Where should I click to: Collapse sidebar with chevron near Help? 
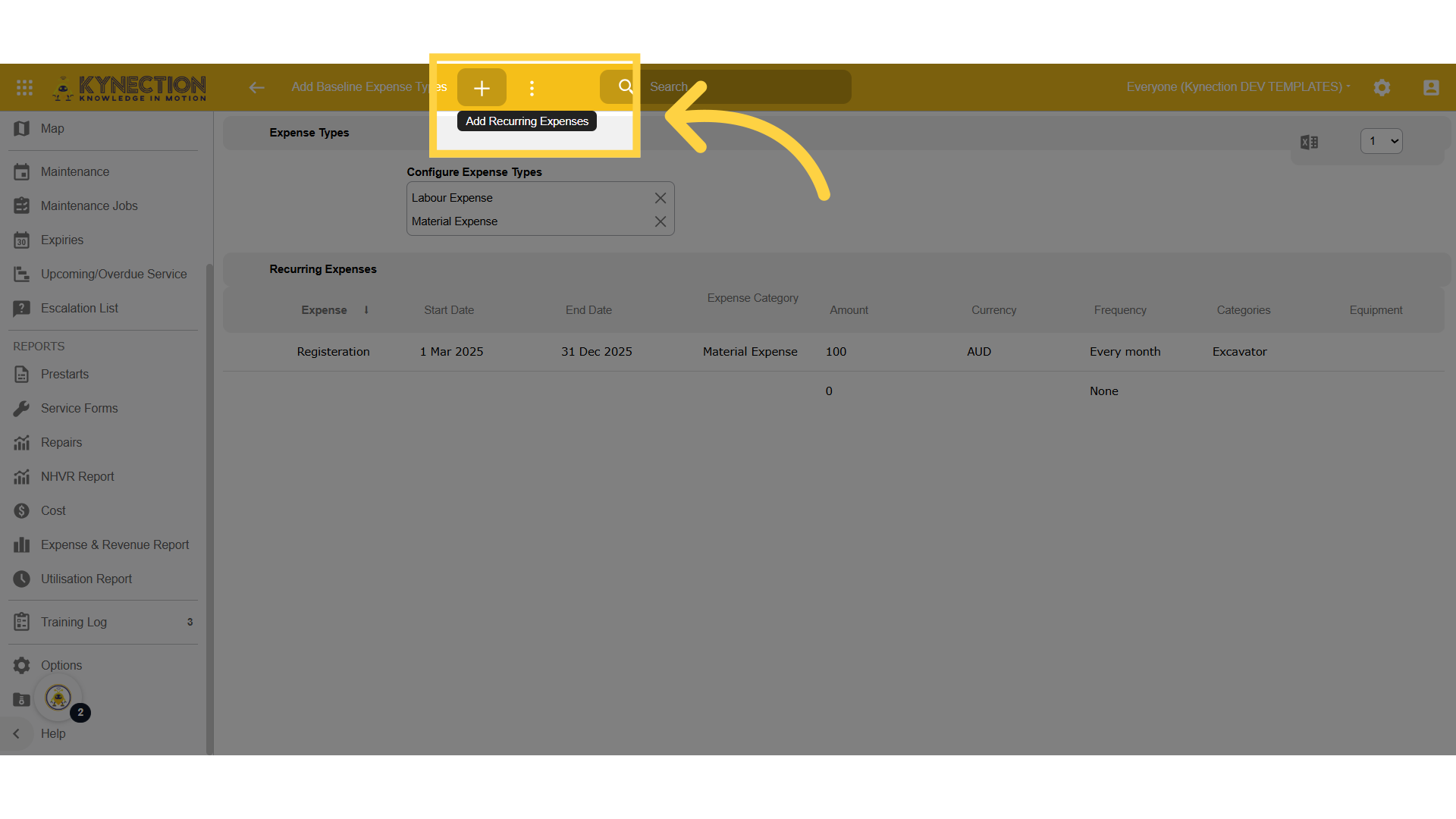[x=17, y=733]
